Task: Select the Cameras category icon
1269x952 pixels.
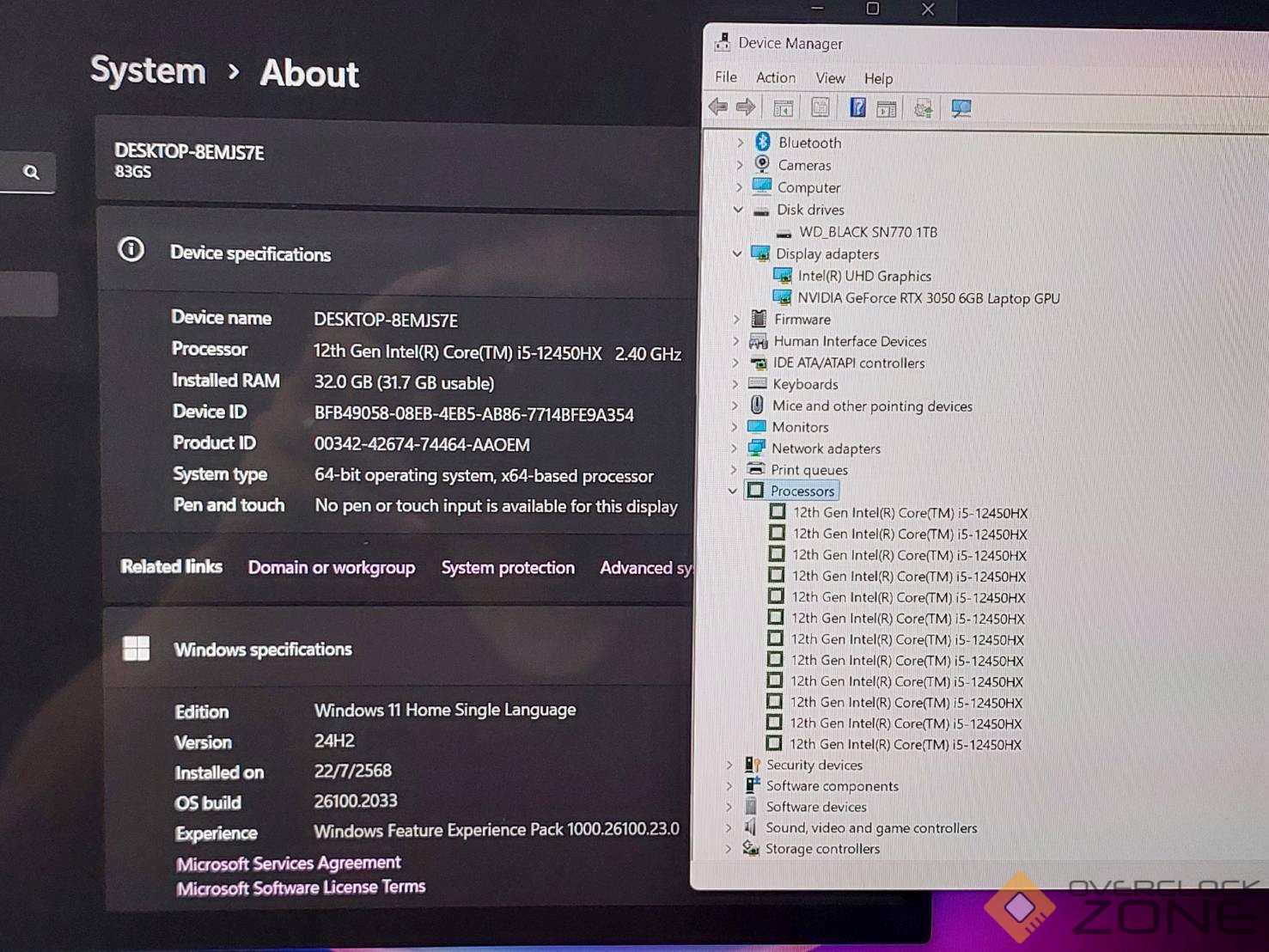Action: coord(762,164)
